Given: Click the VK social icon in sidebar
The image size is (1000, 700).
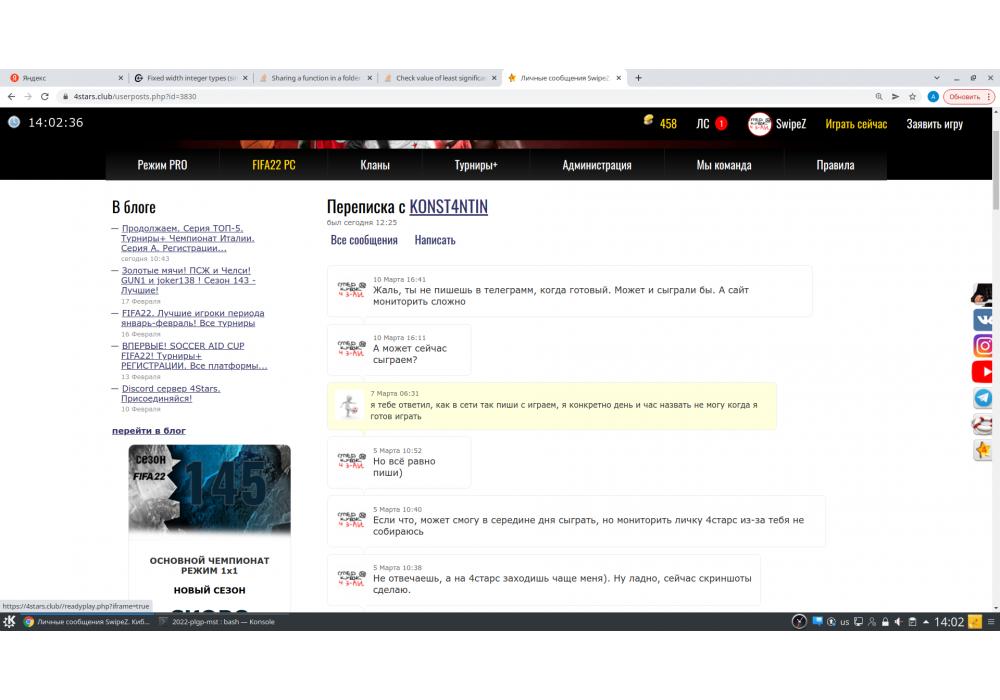Looking at the screenshot, I should (x=984, y=320).
